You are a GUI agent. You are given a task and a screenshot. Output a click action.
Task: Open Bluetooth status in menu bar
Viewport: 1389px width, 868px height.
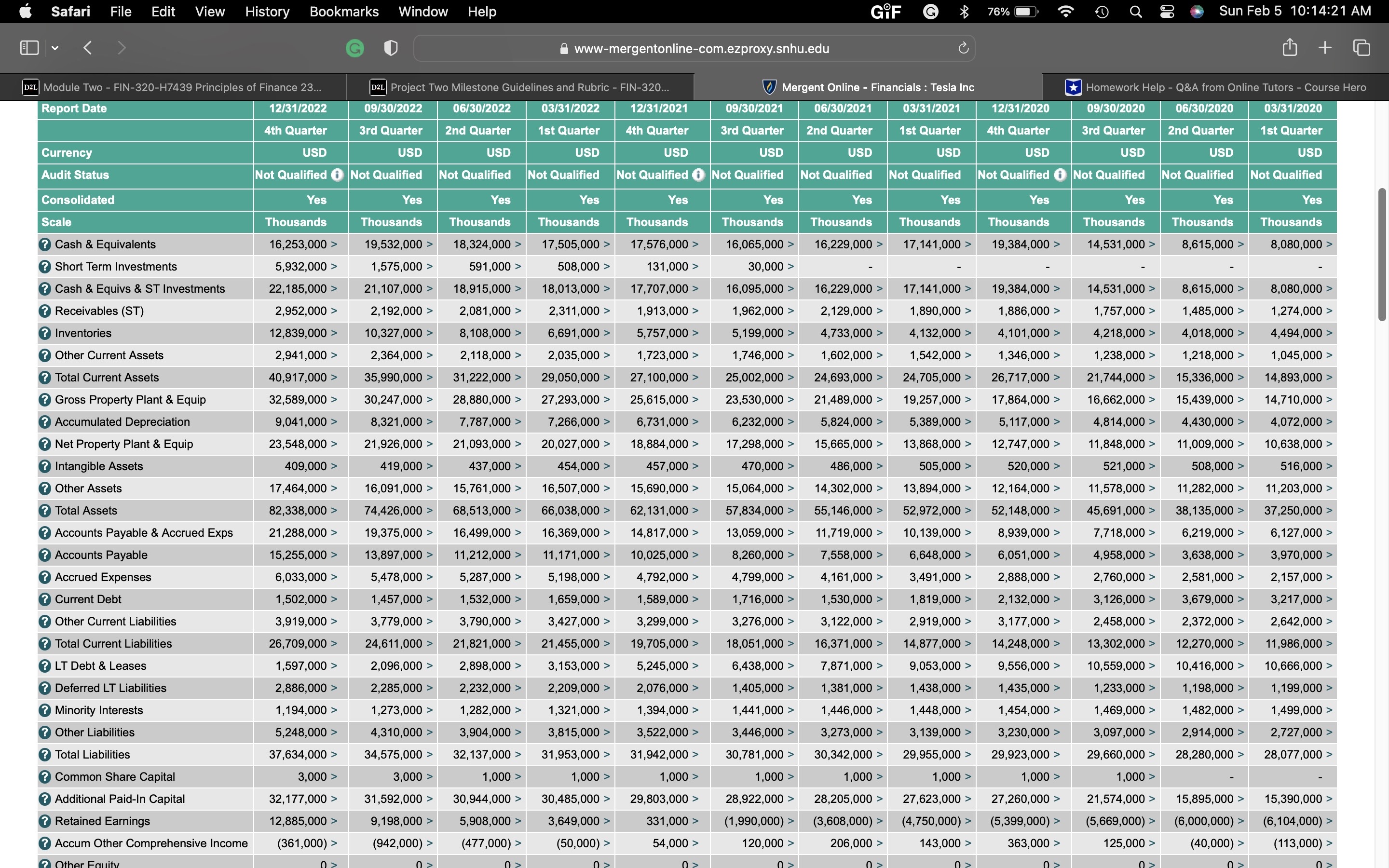point(964,12)
